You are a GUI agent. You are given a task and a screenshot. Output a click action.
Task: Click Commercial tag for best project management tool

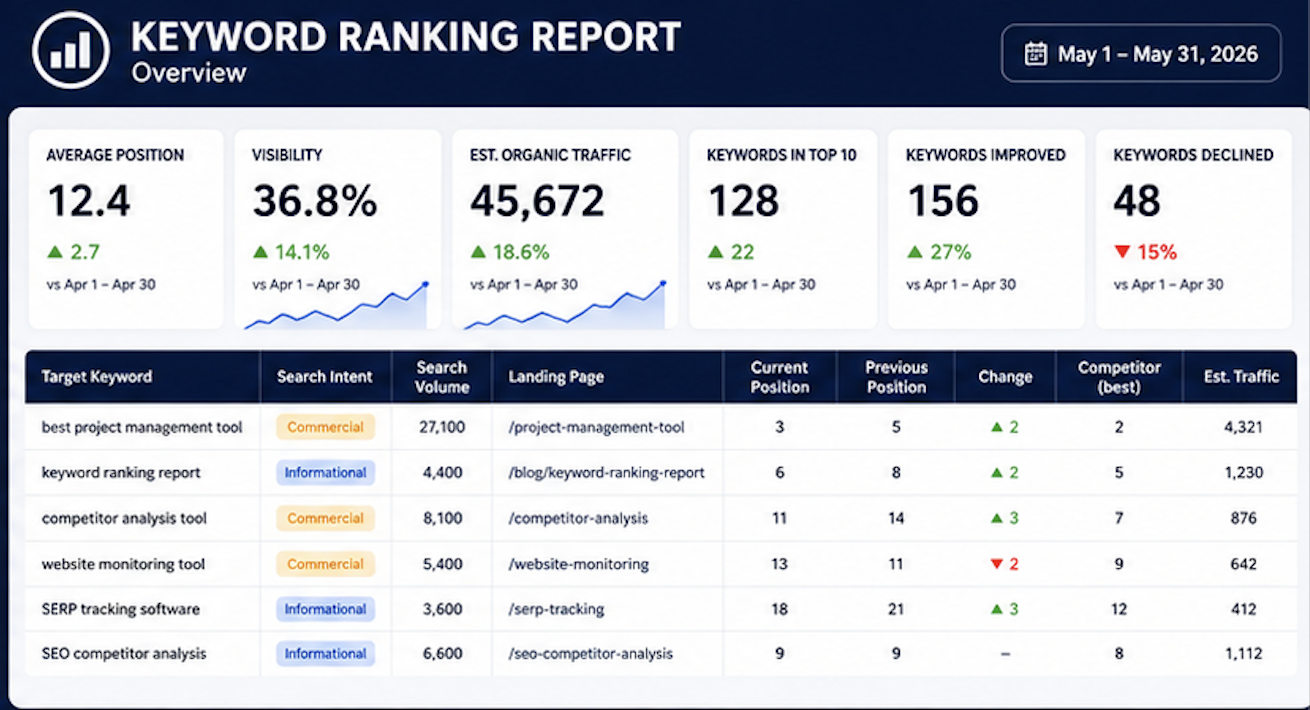tap(326, 427)
